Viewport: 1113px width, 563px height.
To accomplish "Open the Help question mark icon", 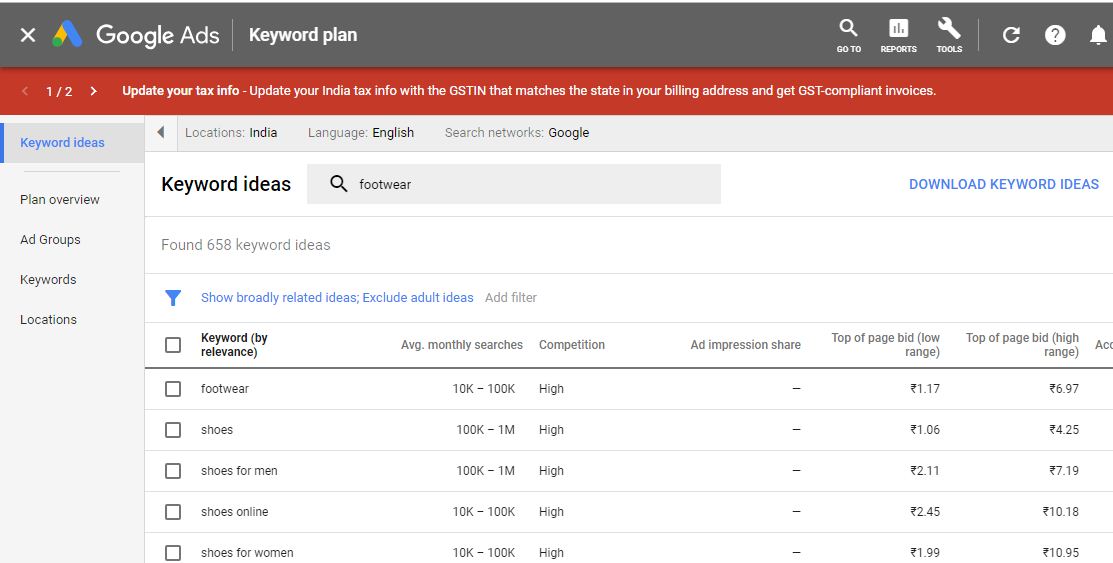I will pos(1055,35).
